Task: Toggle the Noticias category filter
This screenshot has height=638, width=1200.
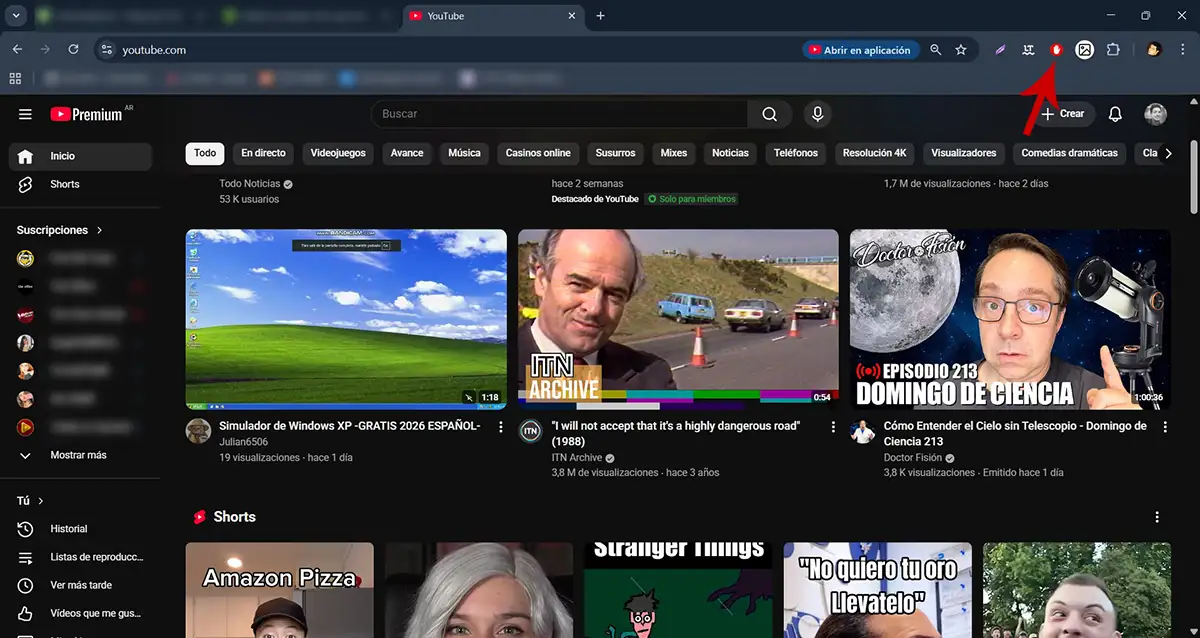Action: coord(729,152)
